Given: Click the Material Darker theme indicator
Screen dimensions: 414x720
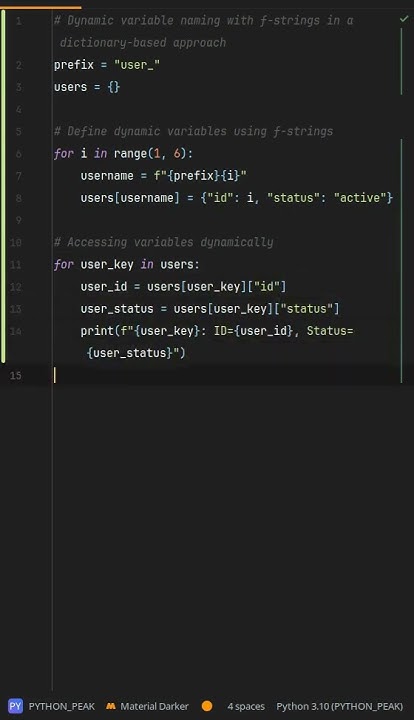Looking at the screenshot, I should 148,706.
